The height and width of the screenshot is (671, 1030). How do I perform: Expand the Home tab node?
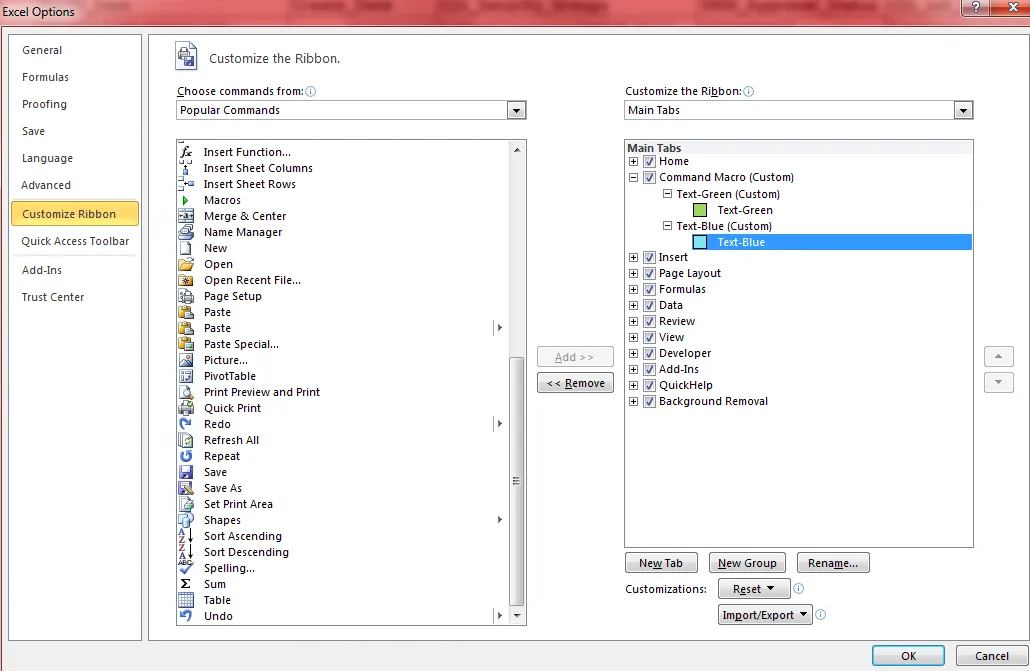coord(633,162)
